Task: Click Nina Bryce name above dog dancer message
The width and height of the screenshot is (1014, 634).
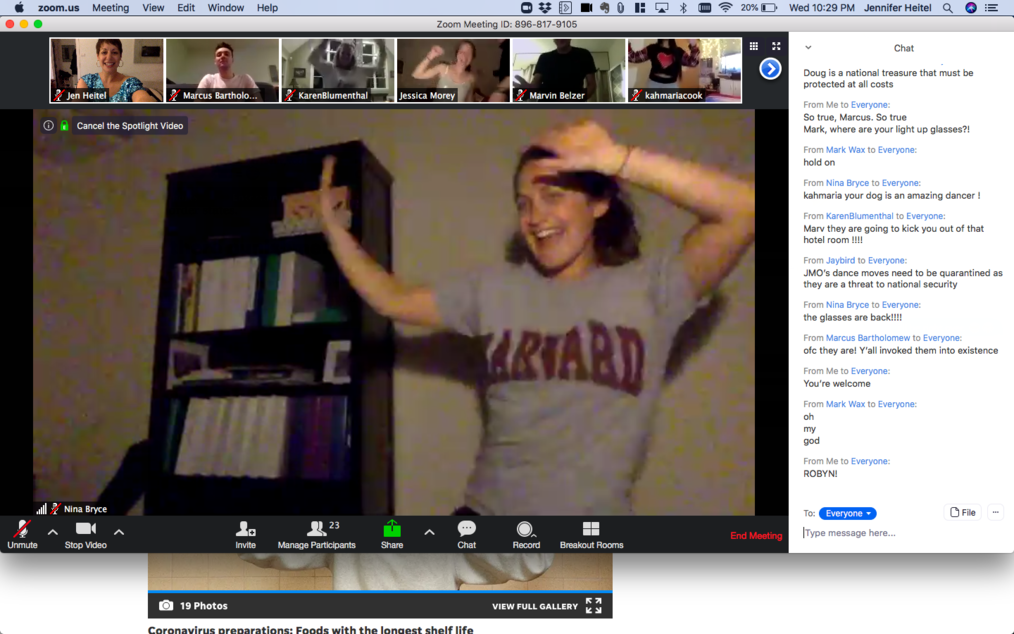Action: 847,183
